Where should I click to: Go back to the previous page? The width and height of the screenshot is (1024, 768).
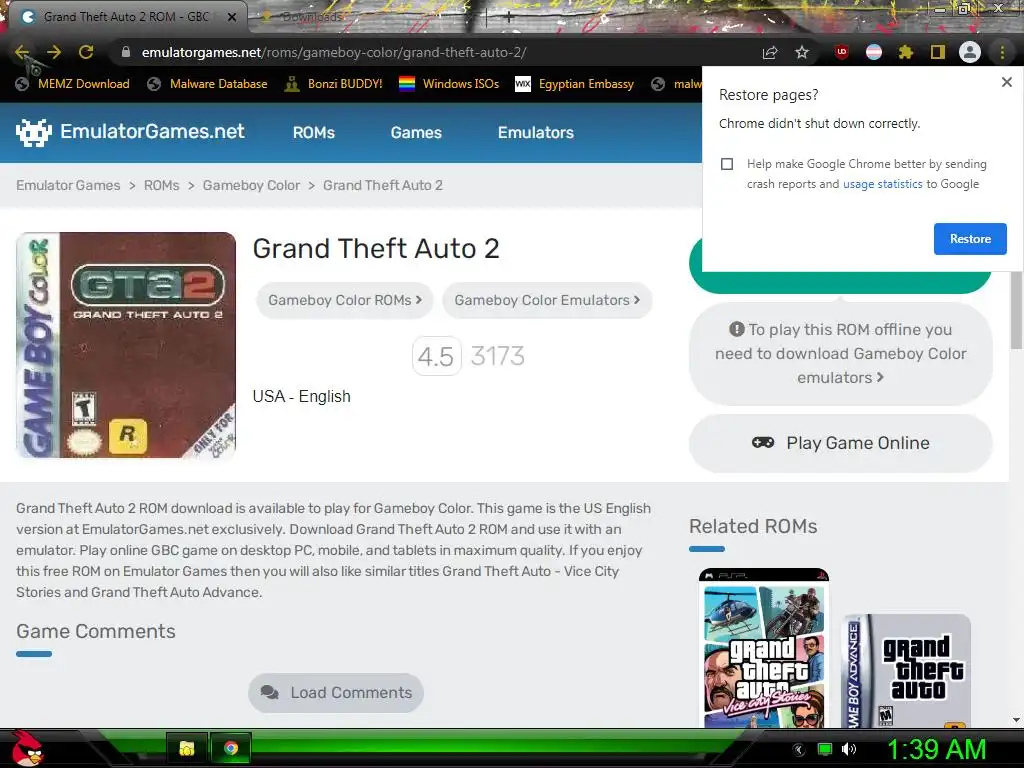click(22, 52)
